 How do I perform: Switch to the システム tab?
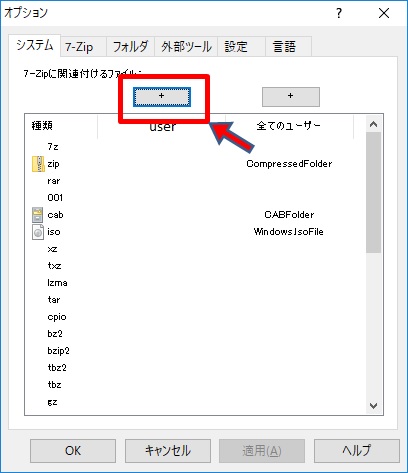point(35,45)
